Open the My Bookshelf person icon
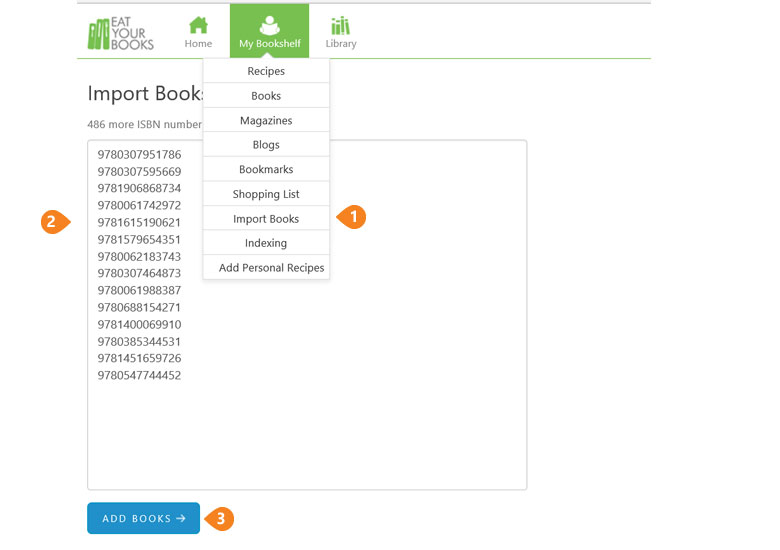The image size is (780, 550). click(269, 25)
